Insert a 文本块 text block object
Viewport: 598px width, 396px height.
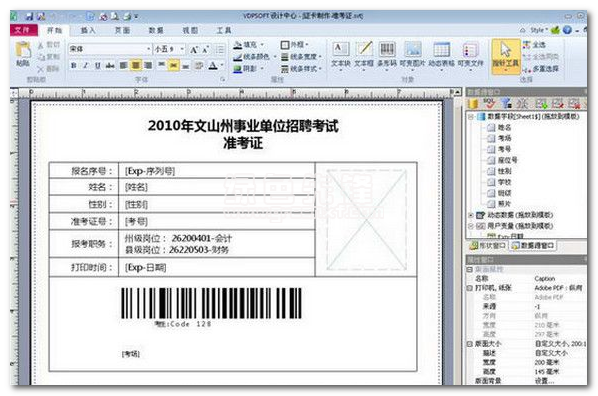point(340,55)
